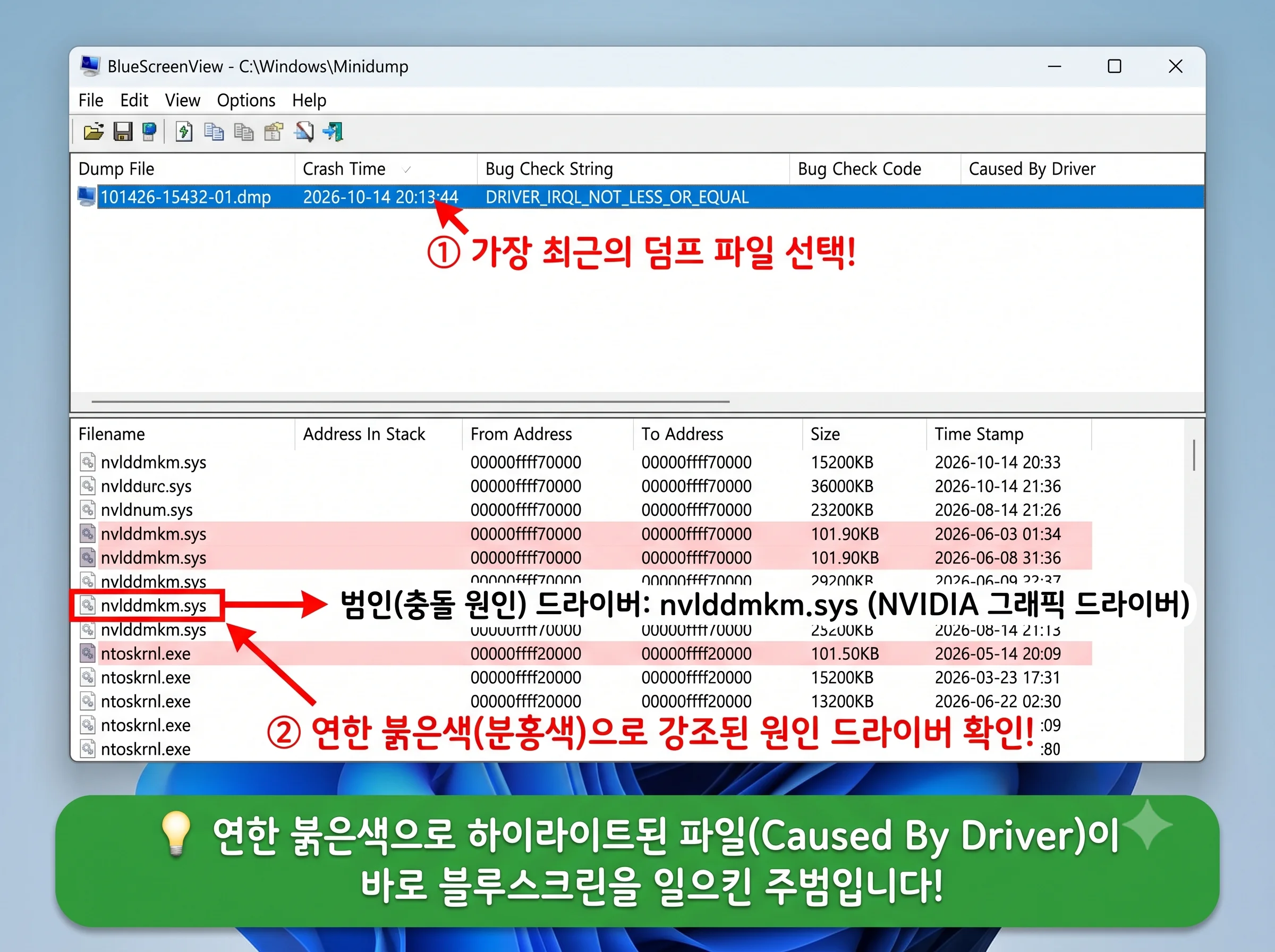The image size is (1275, 952).
Task: Click the Exit door icon in toolbar
Action: 334,132
